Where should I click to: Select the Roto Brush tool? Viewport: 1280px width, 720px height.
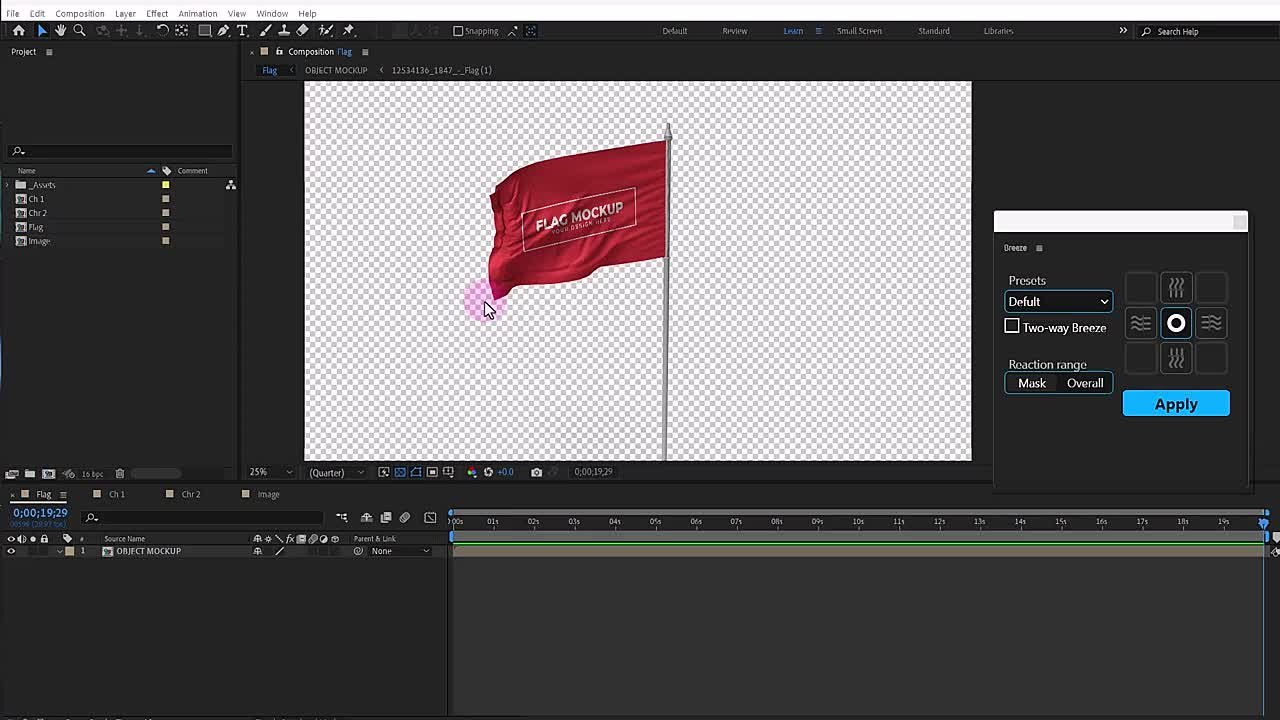coord(326,31)
